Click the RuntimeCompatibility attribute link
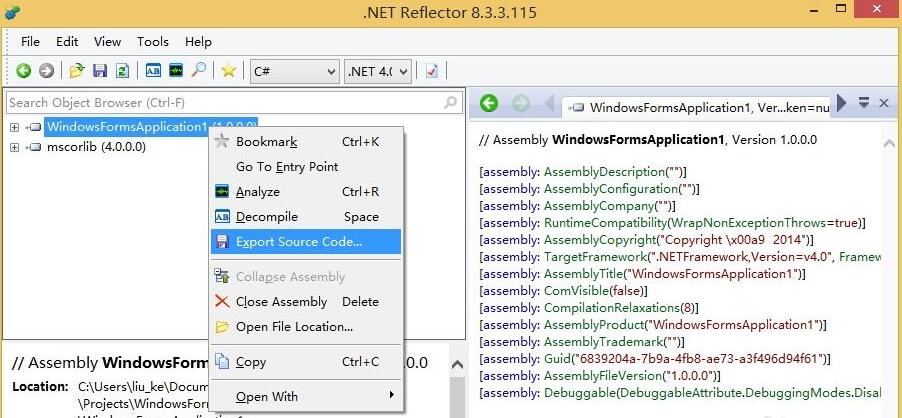Viewport: 902px width, 418px height. pos(605,223)
